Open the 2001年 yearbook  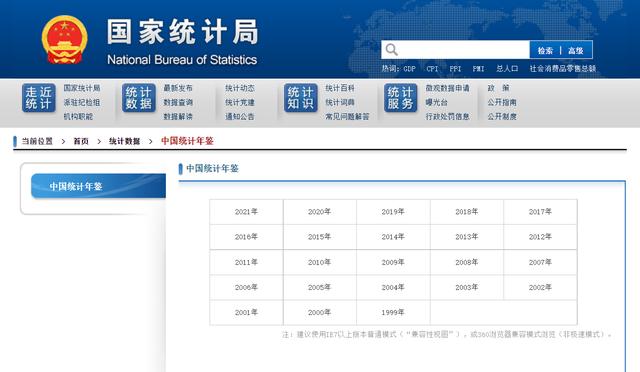(246, 312)
